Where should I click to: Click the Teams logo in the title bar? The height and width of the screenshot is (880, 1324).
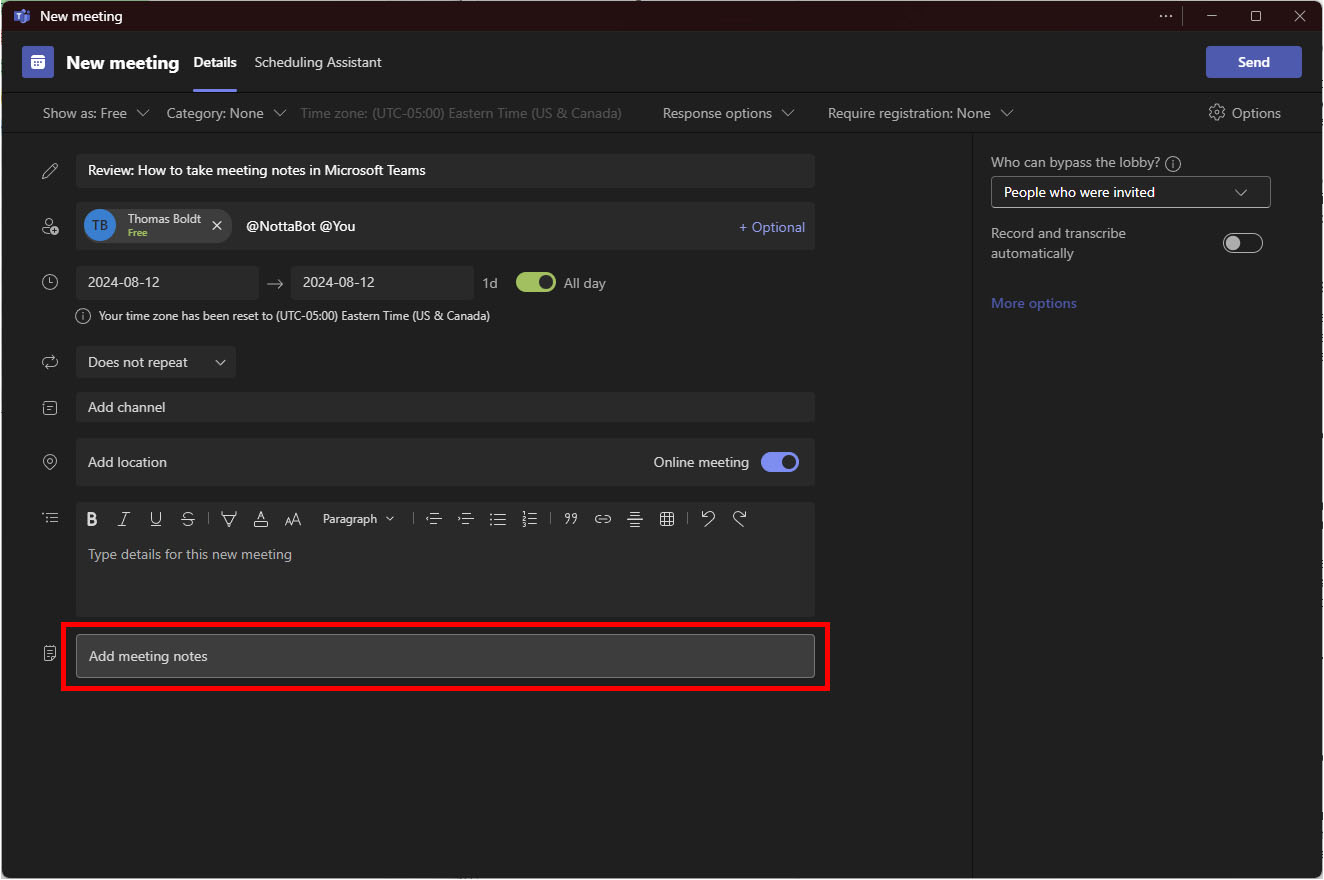pos(22,16)
